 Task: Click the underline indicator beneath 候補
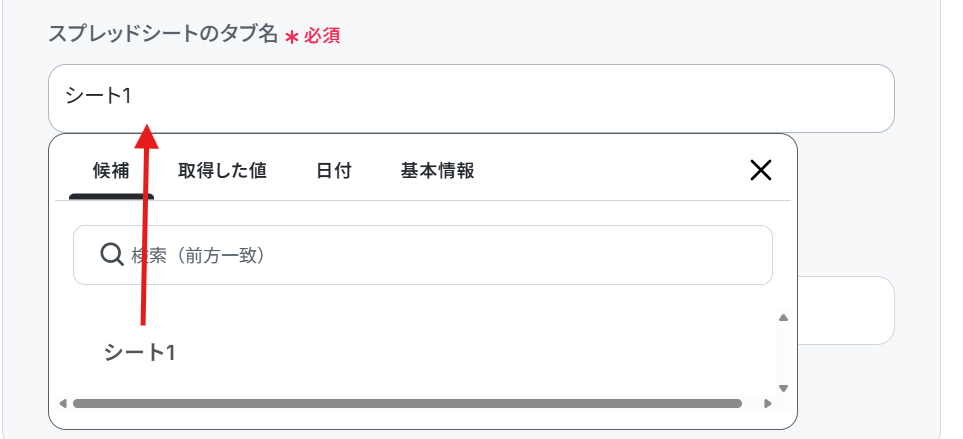click(110, 197)
